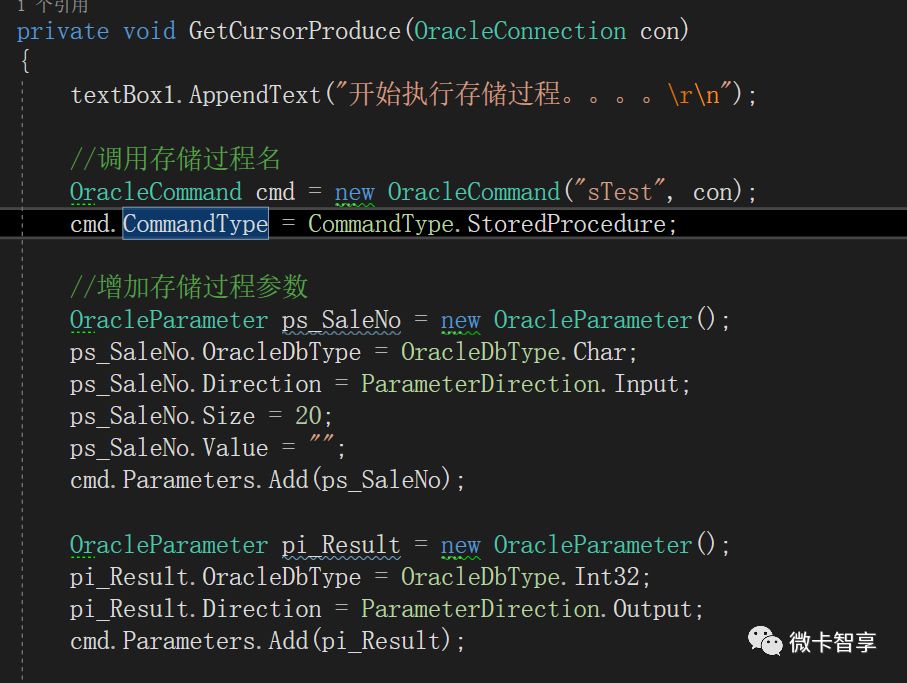Click cmd.Parameters.Add(ps_SaleNo) line

[x=267, y=480]
